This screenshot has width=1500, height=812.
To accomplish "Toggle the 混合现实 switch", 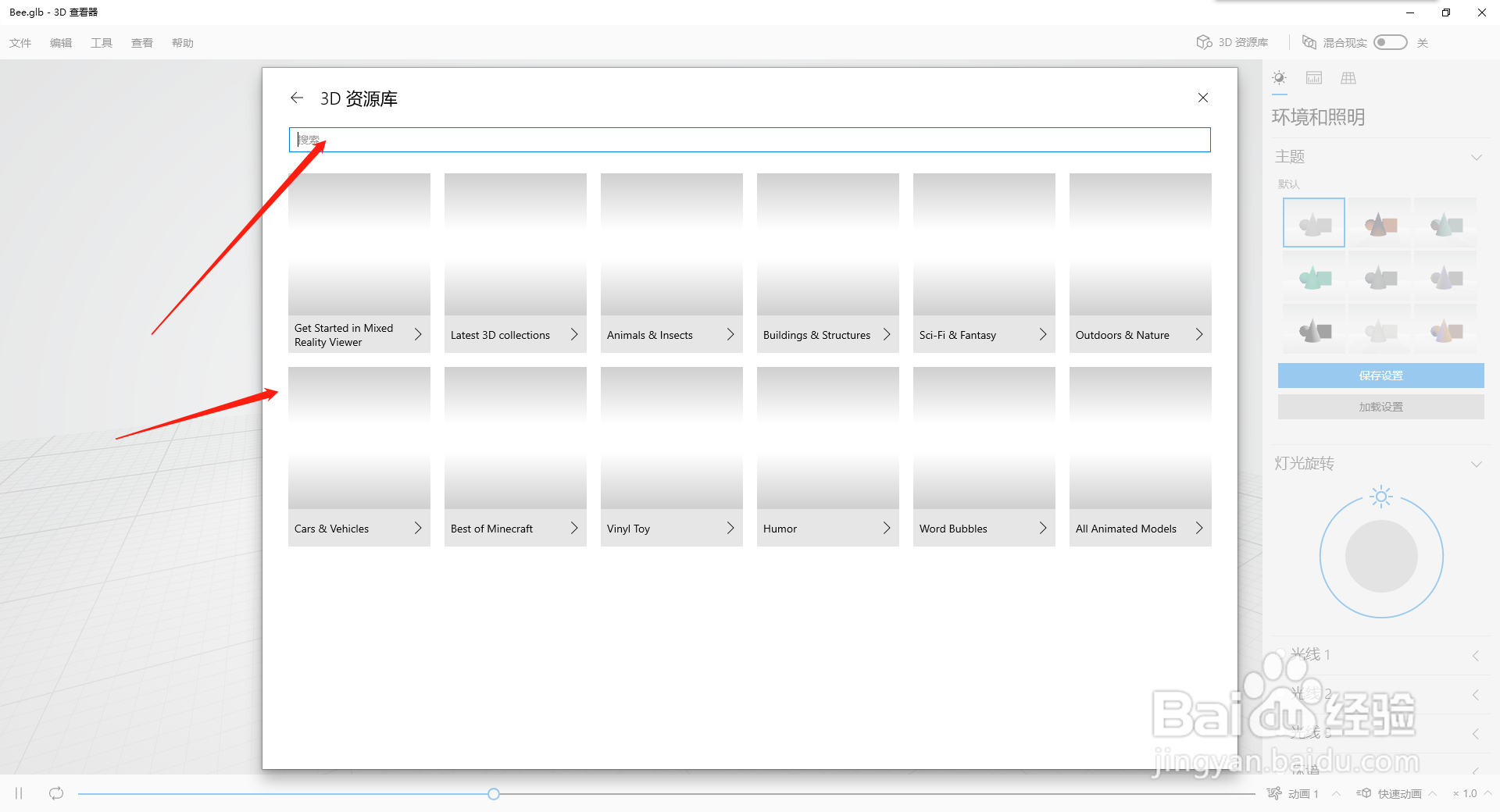I will pos(1391,42).
